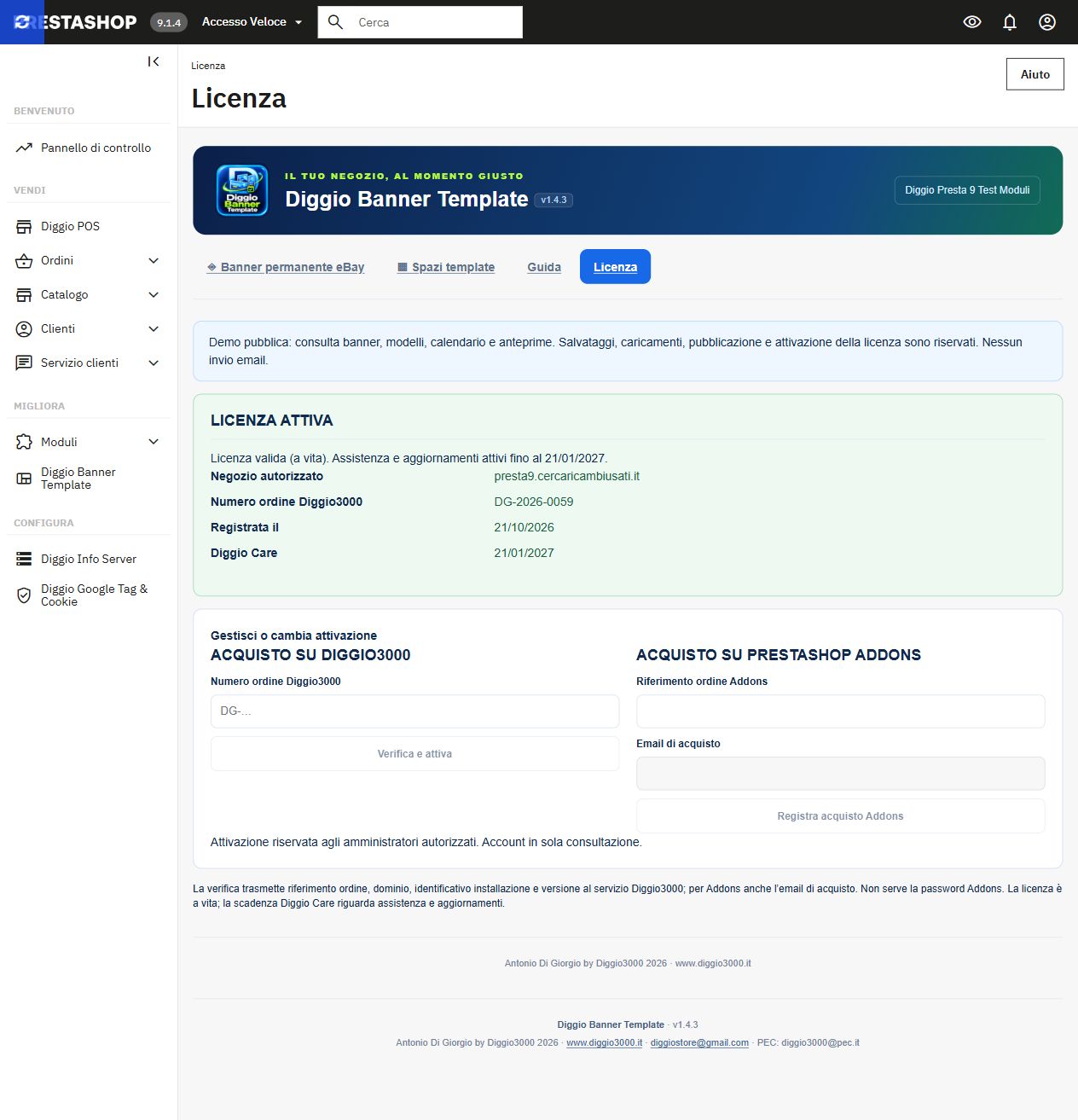Click the PrestaShop logo in header
The height and width of the screenshot is (1120, 1078).
75,22
